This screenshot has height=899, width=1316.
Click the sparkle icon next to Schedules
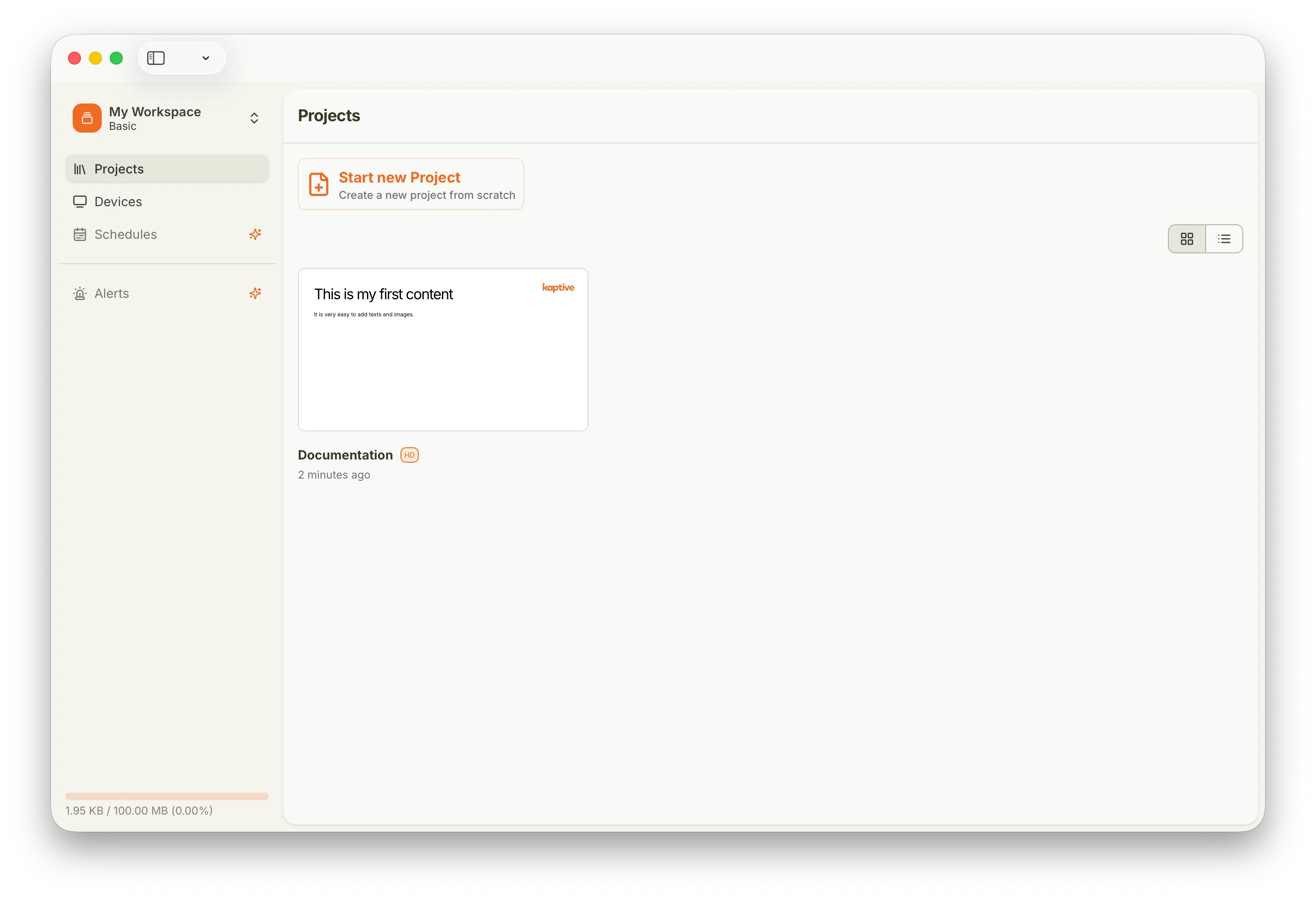pos(255,234)
